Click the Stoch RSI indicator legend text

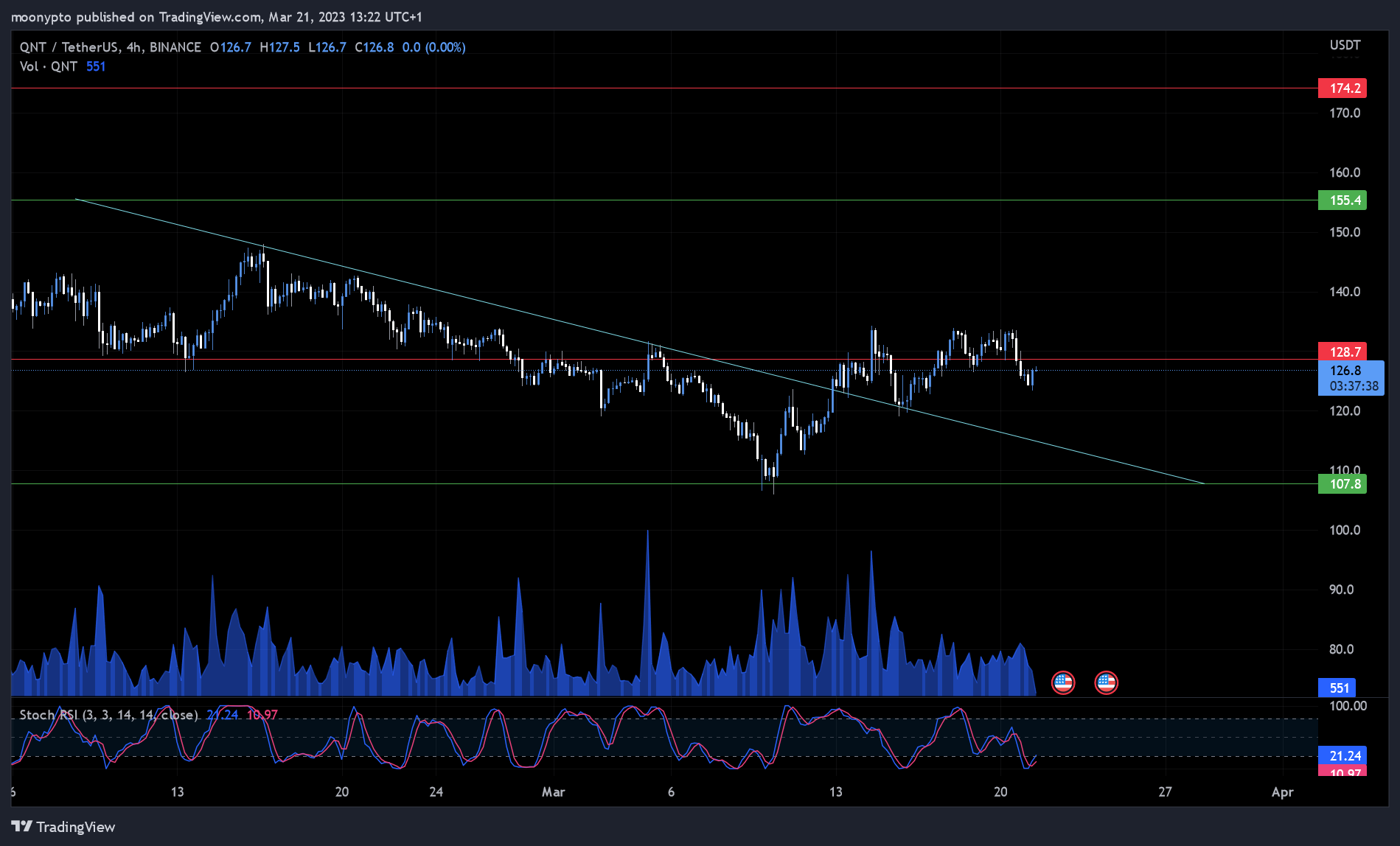108,715
